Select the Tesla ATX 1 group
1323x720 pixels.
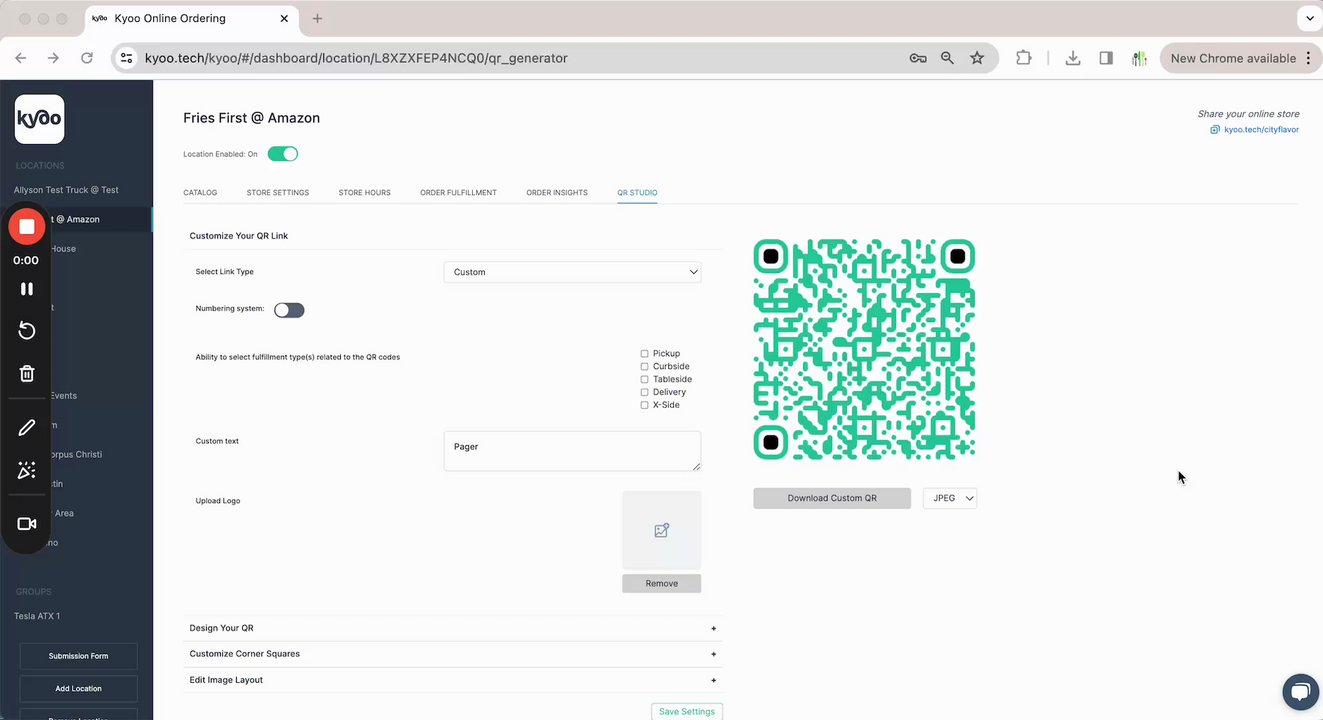37,616
